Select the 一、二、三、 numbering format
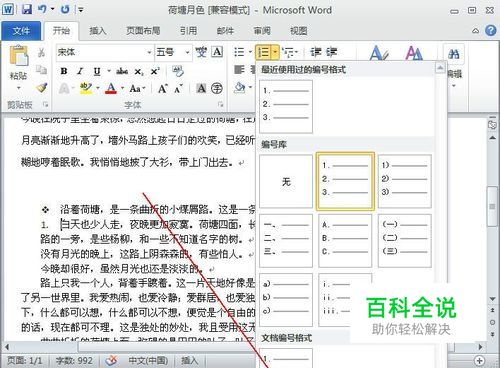This screenshot has height=368, width=500. pyautogui.click(x=286, y=241)
